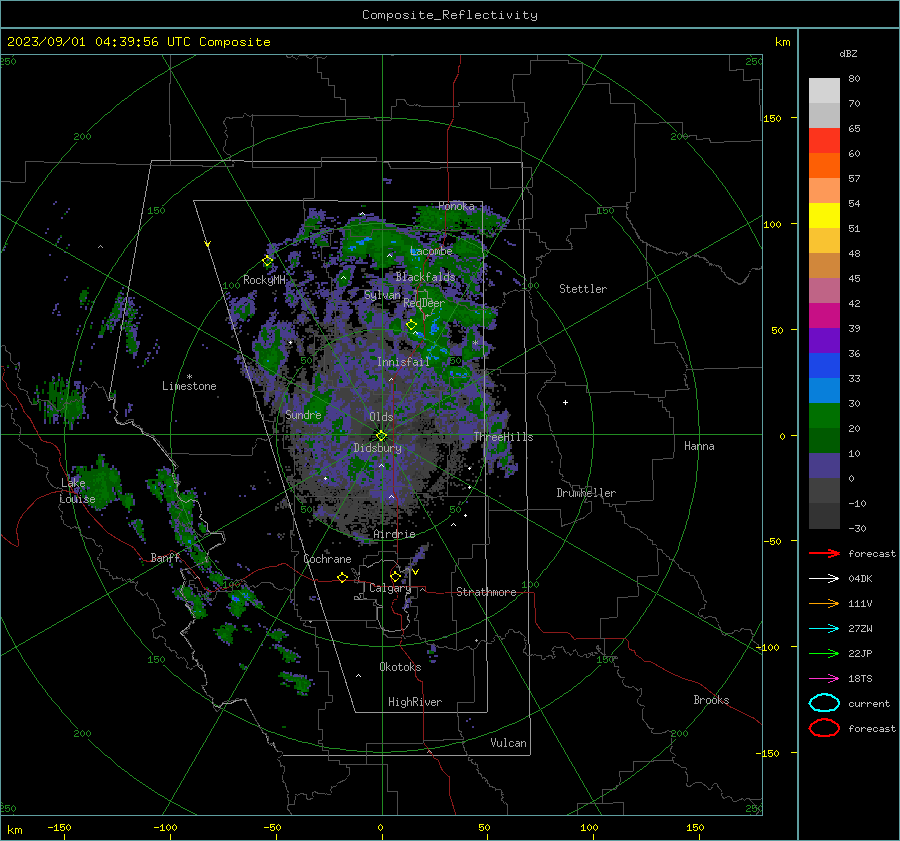900x841 pixels.
Task: Click the Hanna city label
Action: (x=699, y=446)
